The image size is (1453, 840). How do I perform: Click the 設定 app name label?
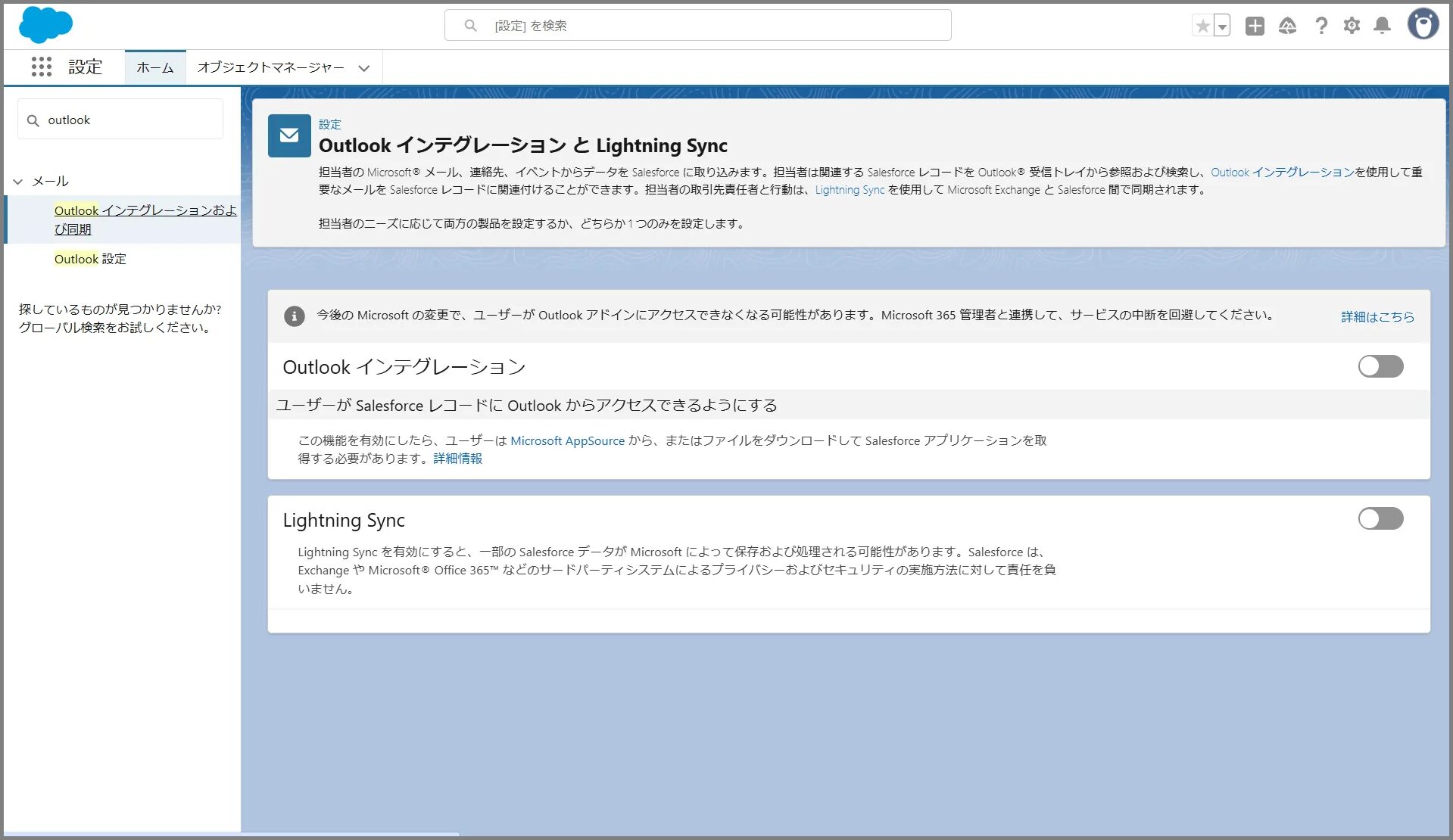coord(85,67)
